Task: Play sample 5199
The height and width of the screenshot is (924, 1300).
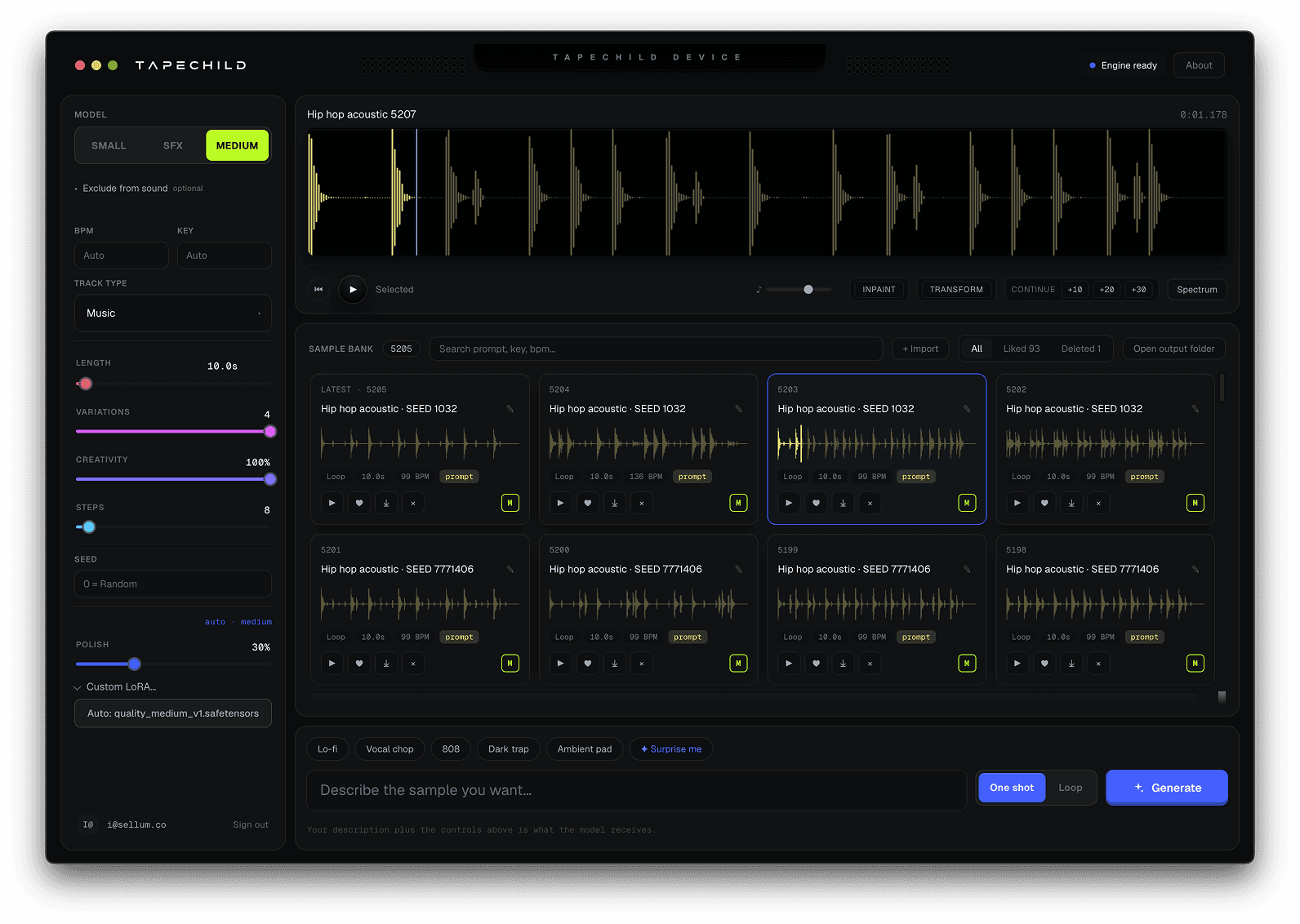Action: 789,664
